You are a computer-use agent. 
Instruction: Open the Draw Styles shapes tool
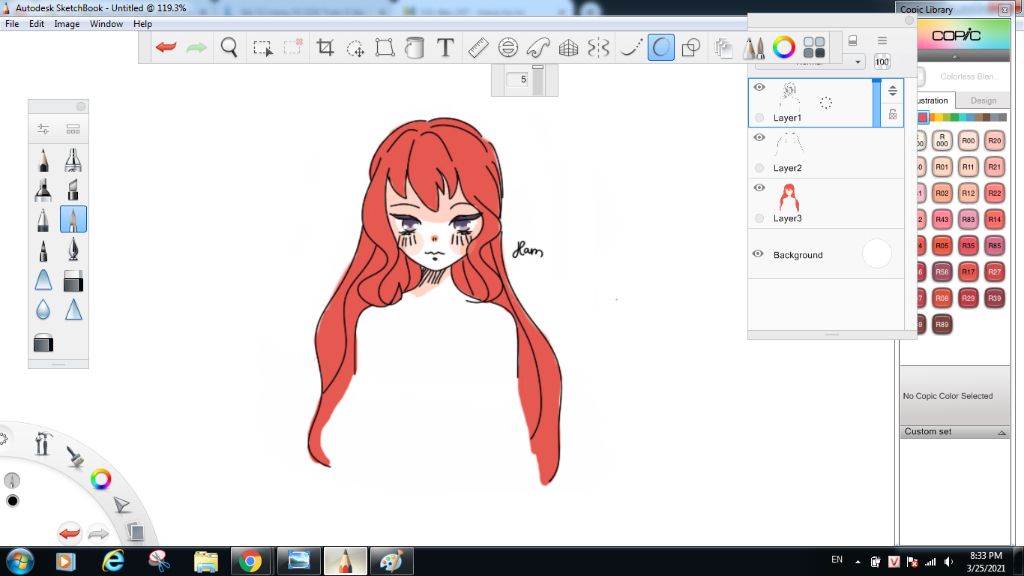point(691,47)
